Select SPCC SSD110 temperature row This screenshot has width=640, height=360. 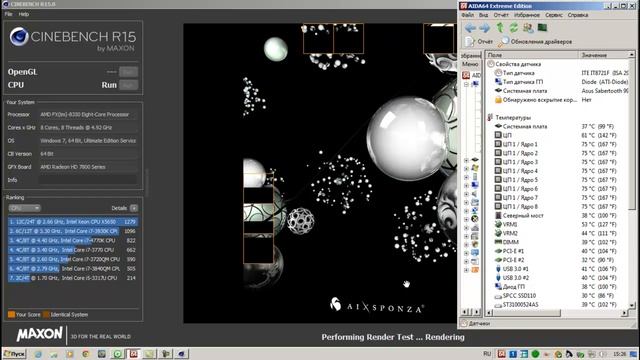(x=557, y=296)
